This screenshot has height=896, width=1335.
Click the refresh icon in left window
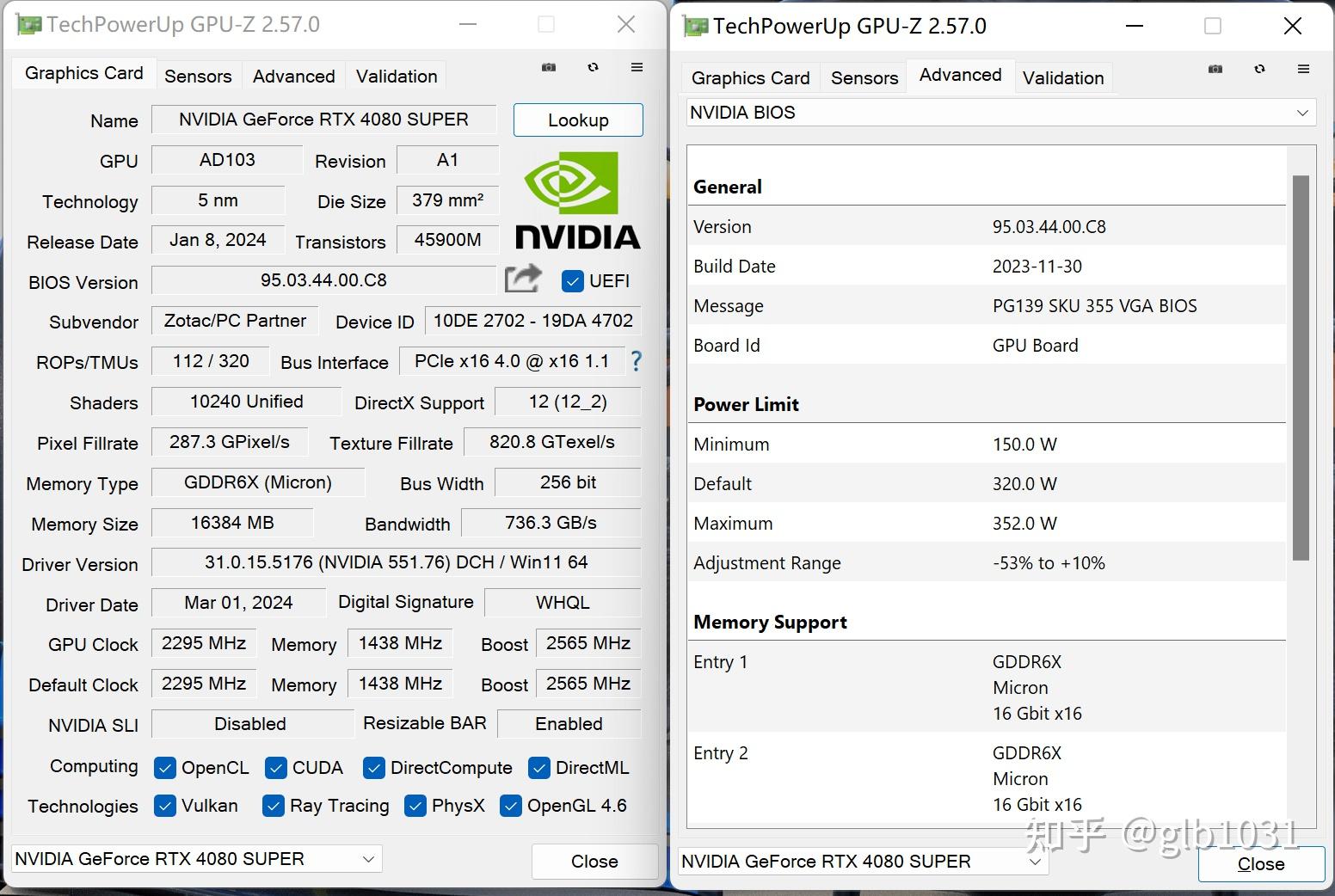(x=593, y=67)
